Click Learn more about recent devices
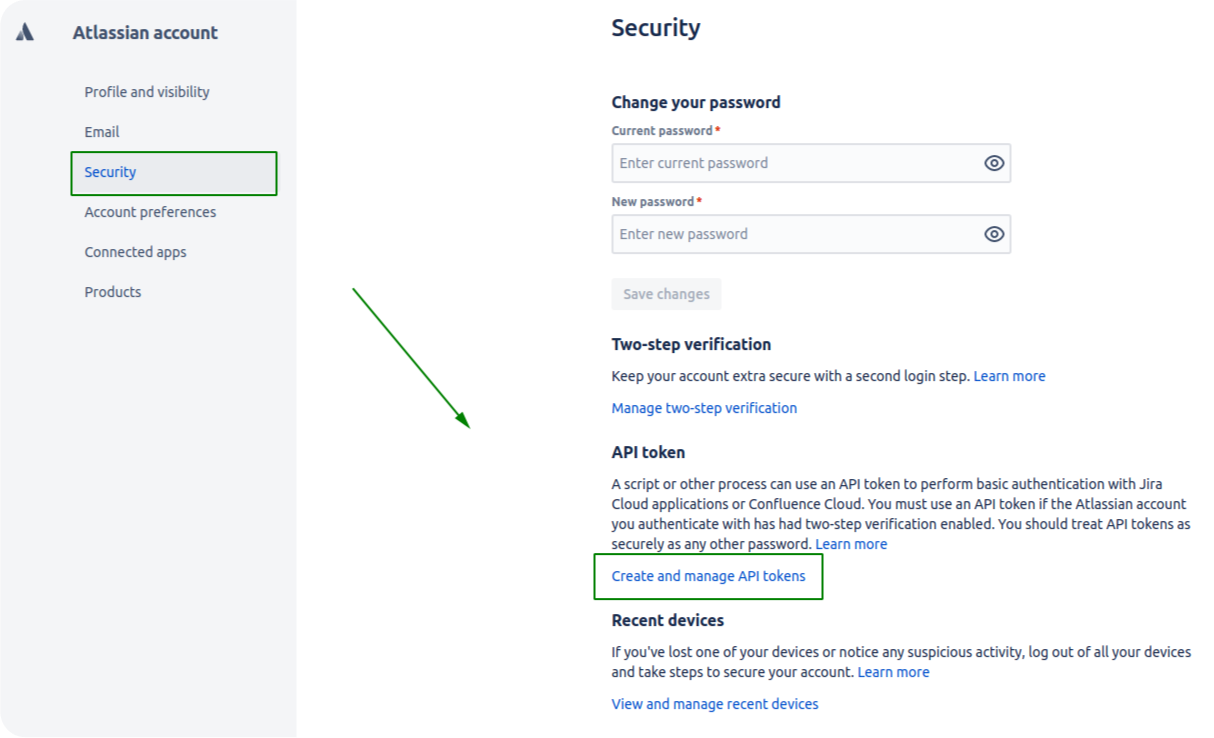 tap(893, 671)
